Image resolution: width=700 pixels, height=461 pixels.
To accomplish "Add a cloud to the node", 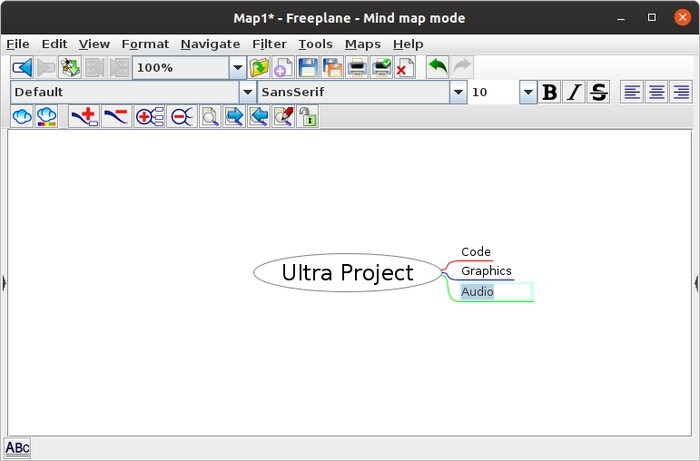I will point(22,116).
